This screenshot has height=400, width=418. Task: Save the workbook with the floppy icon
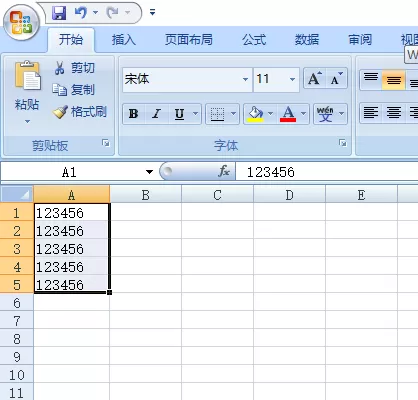click(59, 13)
